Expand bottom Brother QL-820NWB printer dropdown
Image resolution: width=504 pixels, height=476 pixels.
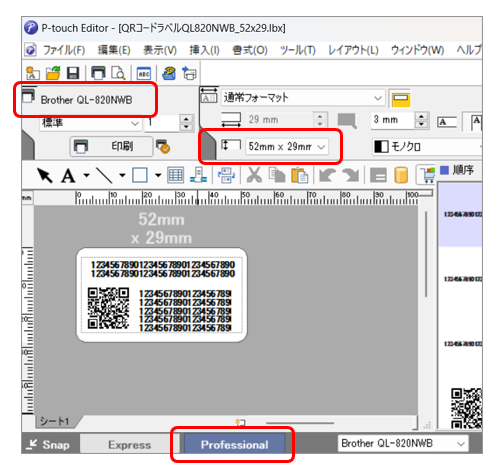pos(461,444)
